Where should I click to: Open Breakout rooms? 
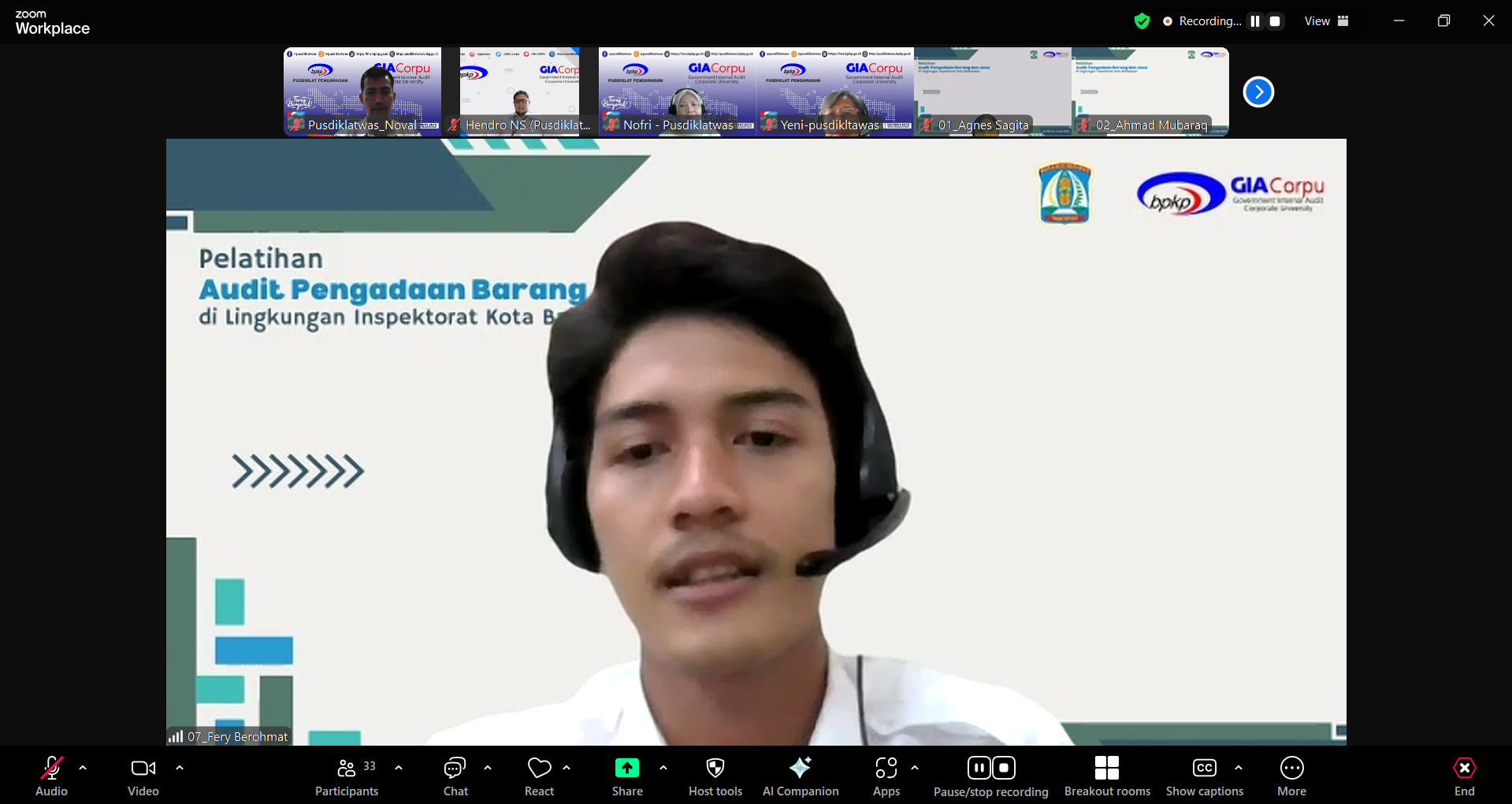click(x=1107, y=776)
